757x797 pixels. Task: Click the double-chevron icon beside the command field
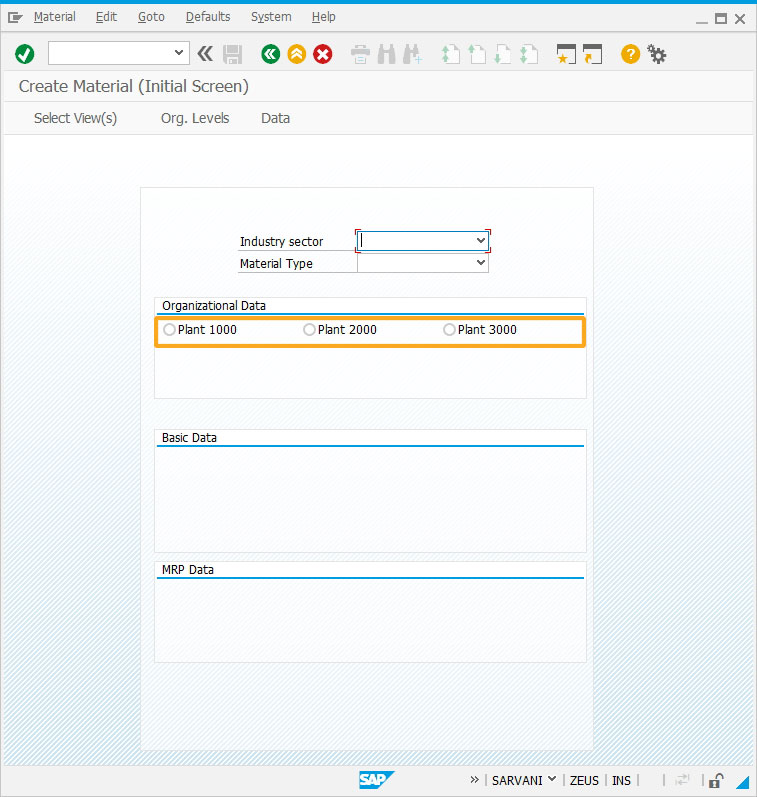click(x=205, y=54)
